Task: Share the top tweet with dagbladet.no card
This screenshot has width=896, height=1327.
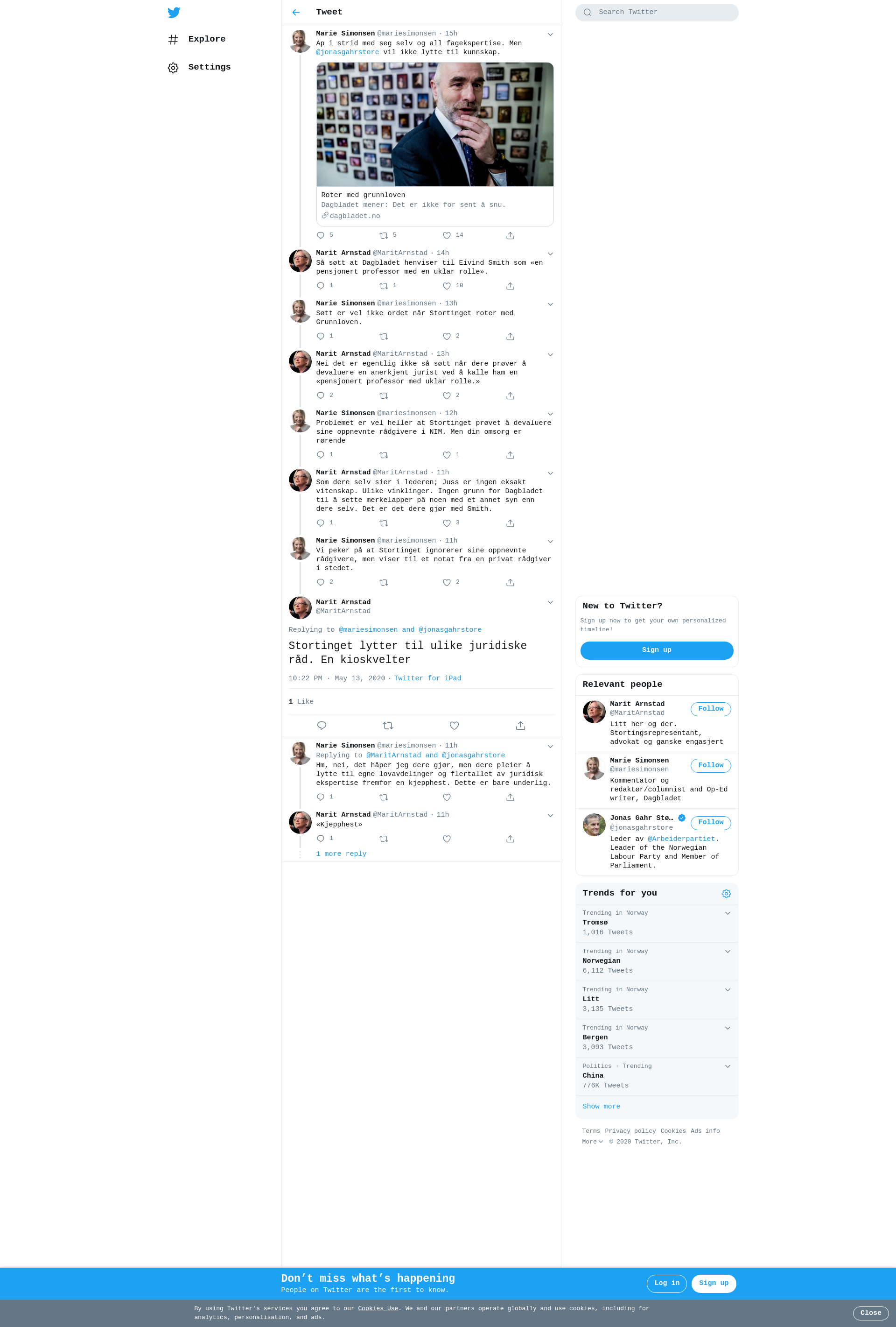Action: [510, 236]
